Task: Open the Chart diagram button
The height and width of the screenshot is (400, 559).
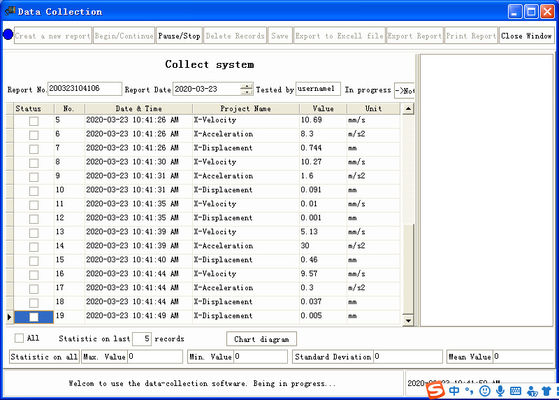Action: 261,339
